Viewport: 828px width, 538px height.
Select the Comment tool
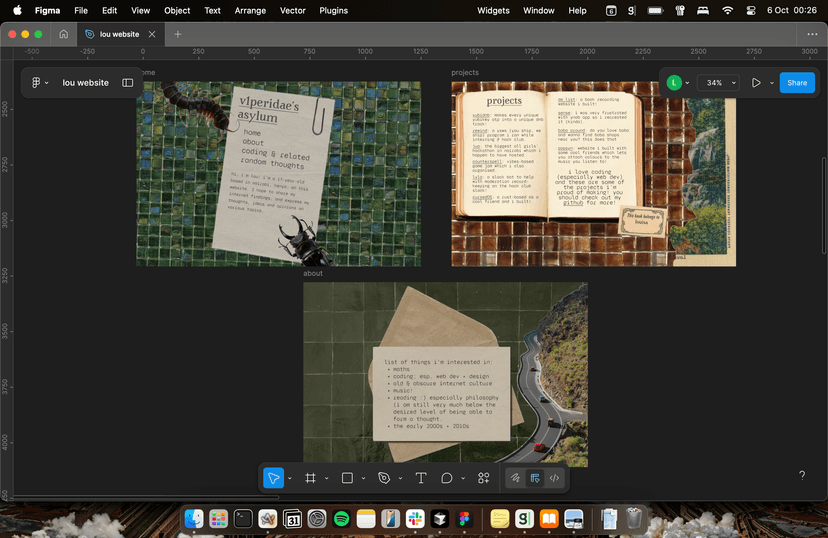pos(447,478)
